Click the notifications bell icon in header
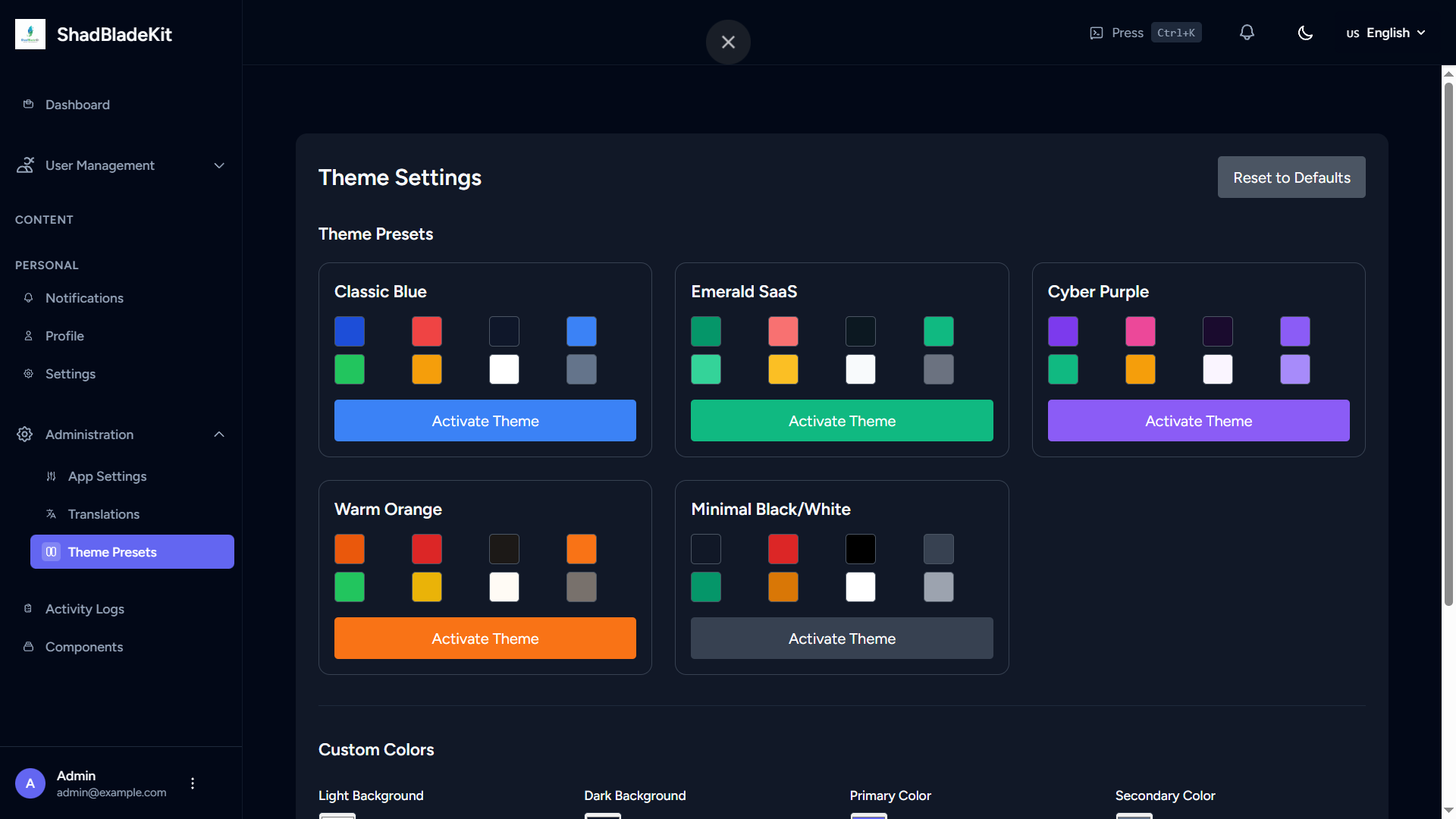1456x819 pixels. (1247, 33)
